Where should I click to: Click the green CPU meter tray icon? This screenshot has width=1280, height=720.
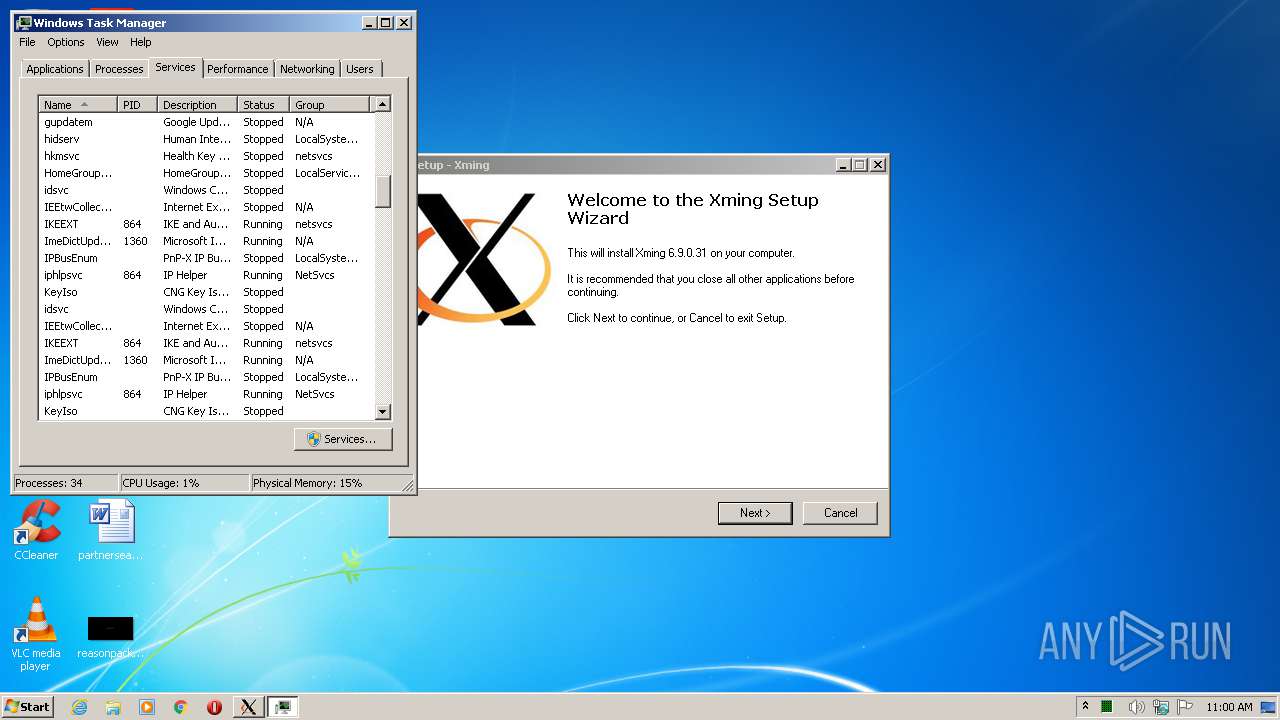tap(1107, 707)
